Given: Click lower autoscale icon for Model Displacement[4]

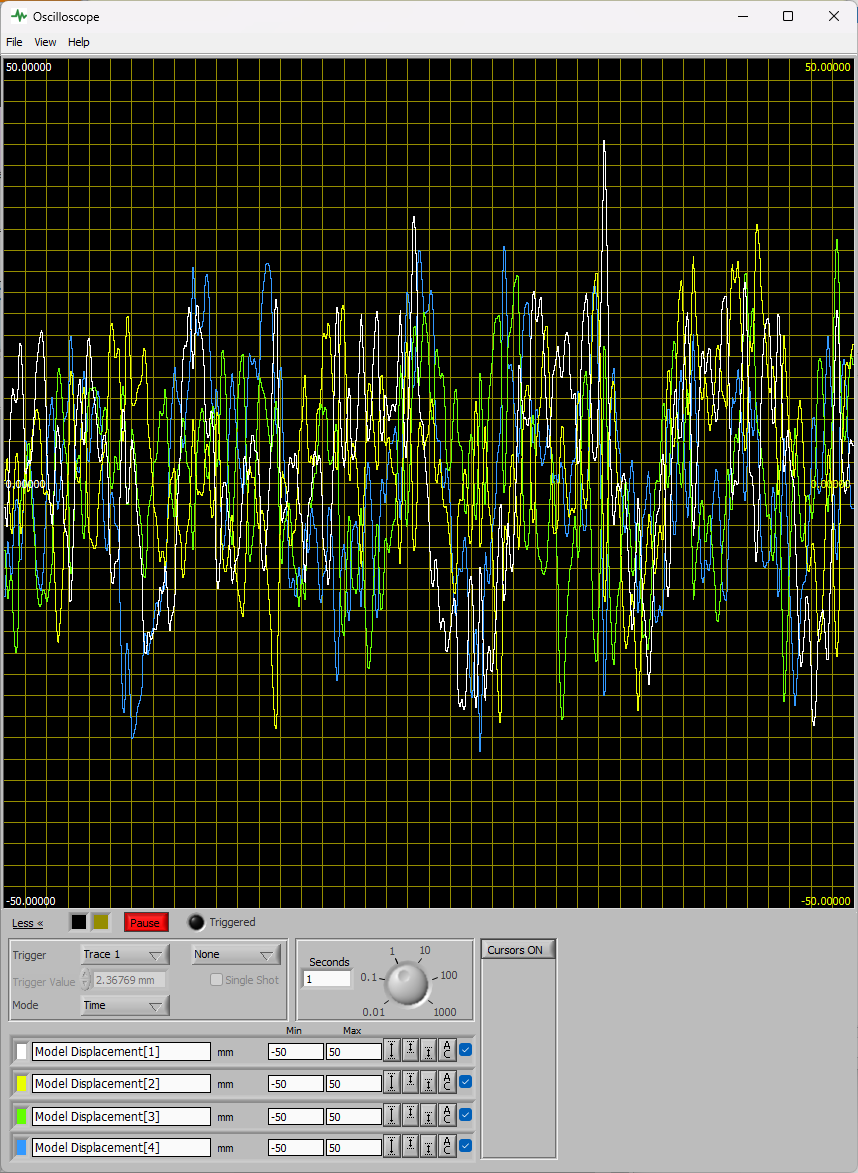Looking at the screenshot, I should coord(428,1147).
